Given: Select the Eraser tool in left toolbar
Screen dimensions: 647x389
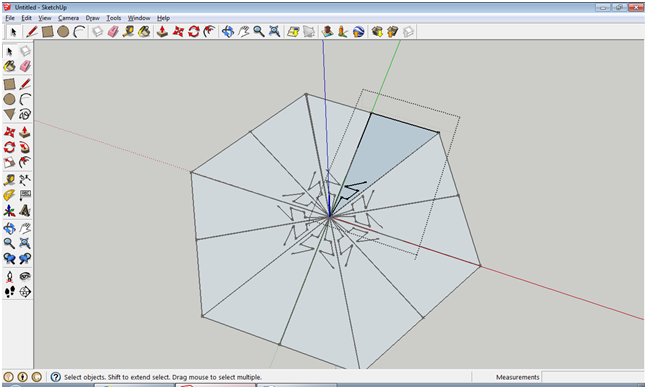Looking at the screenshot, I should point(25,66).
